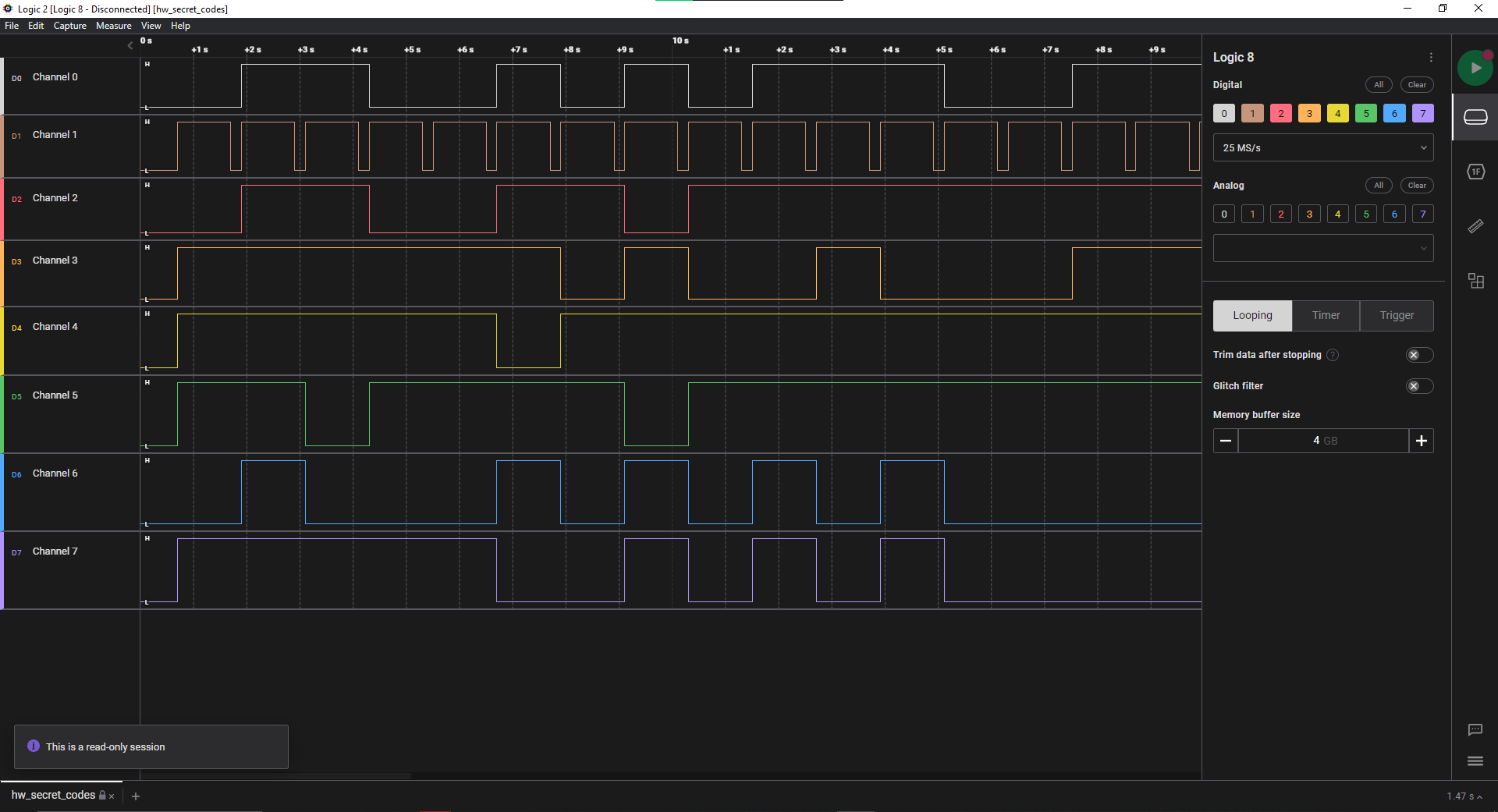Toggle digital channel 3
The width and height of the screenshot is (1498, 812).
[x=1309, y=114]
